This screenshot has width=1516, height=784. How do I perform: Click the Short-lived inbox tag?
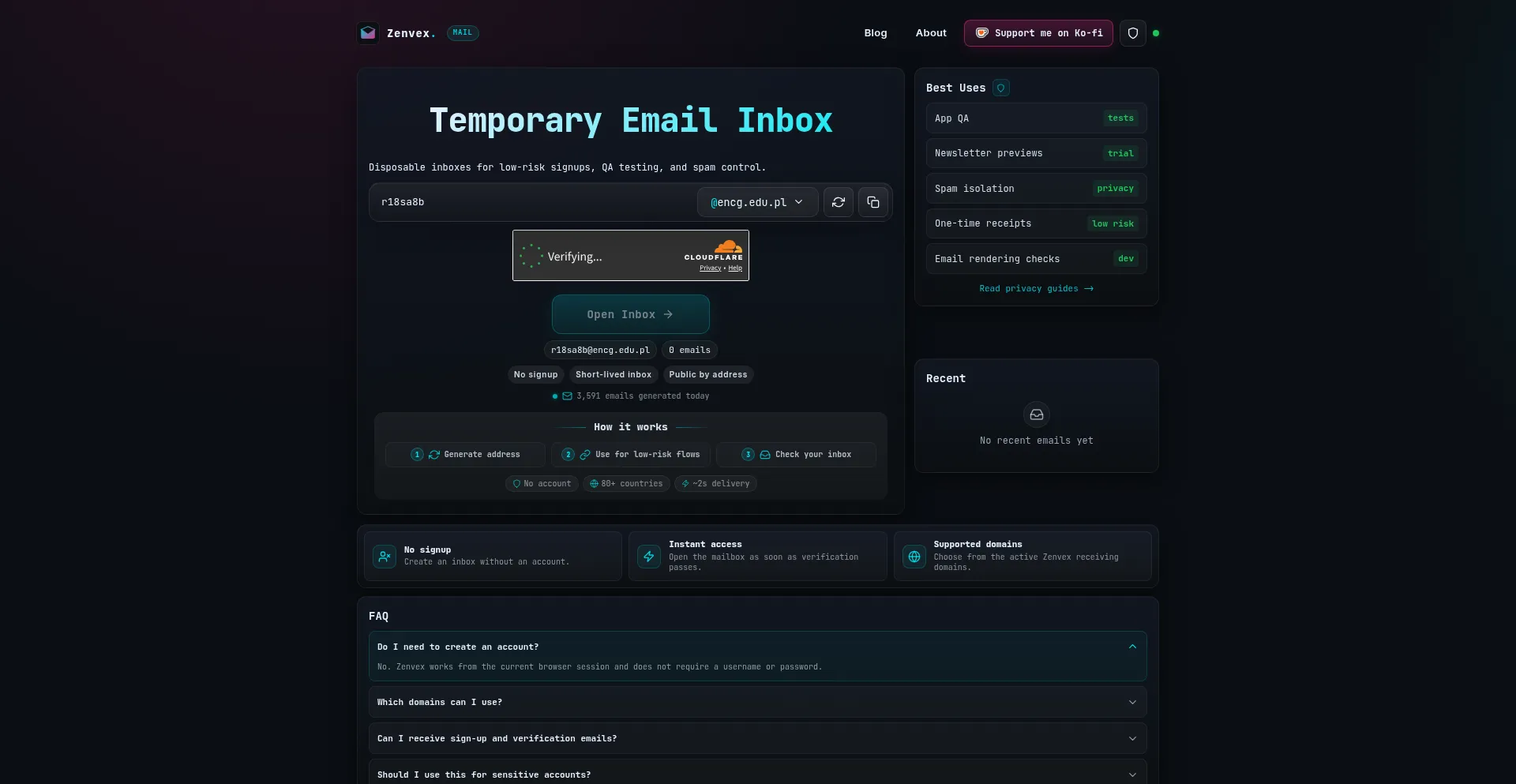pyautogui.click(x=614, y=374)
